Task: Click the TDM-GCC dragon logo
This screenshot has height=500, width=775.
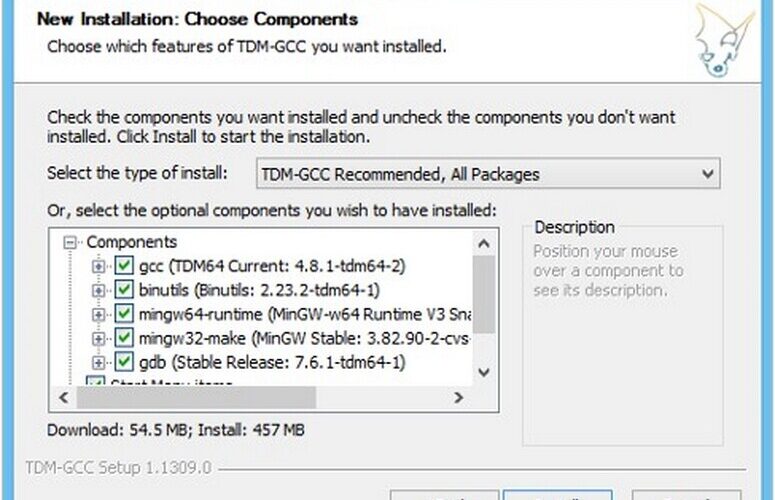Action: click(x=725, y=41)
